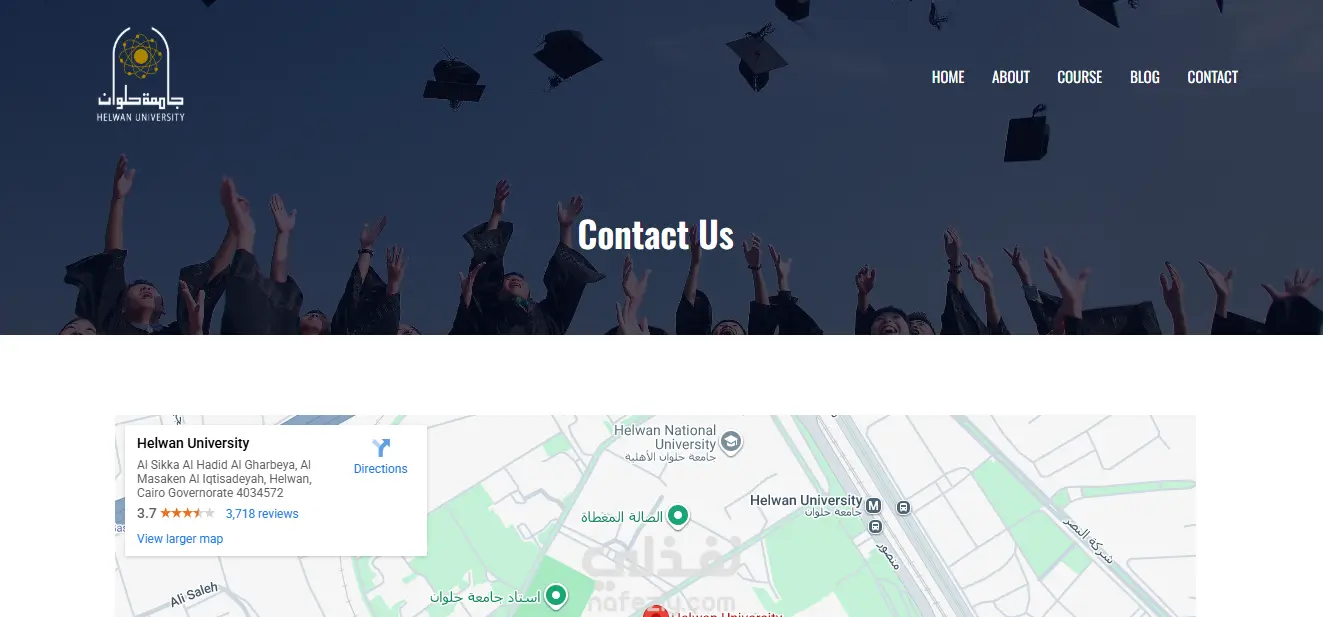Click the Helwan University stadium green marker
Image resolution: width=1323 pixels, height=617 pixels.
[x=556, y=597]
